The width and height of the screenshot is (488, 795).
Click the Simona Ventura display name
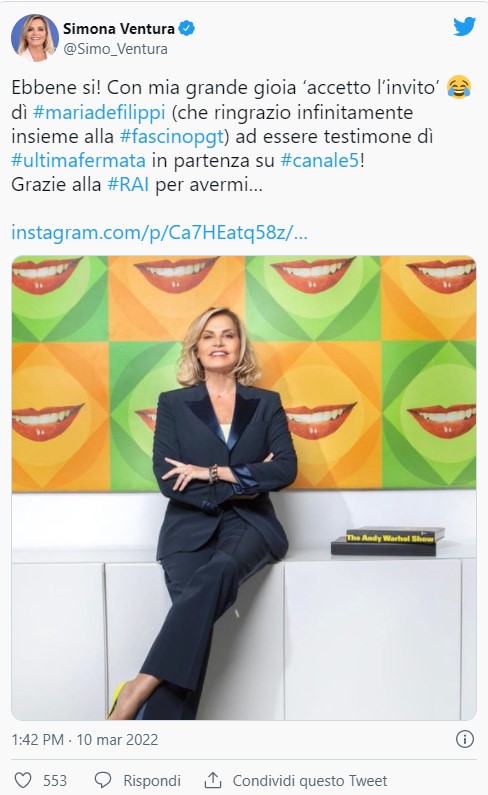point(119,28)
